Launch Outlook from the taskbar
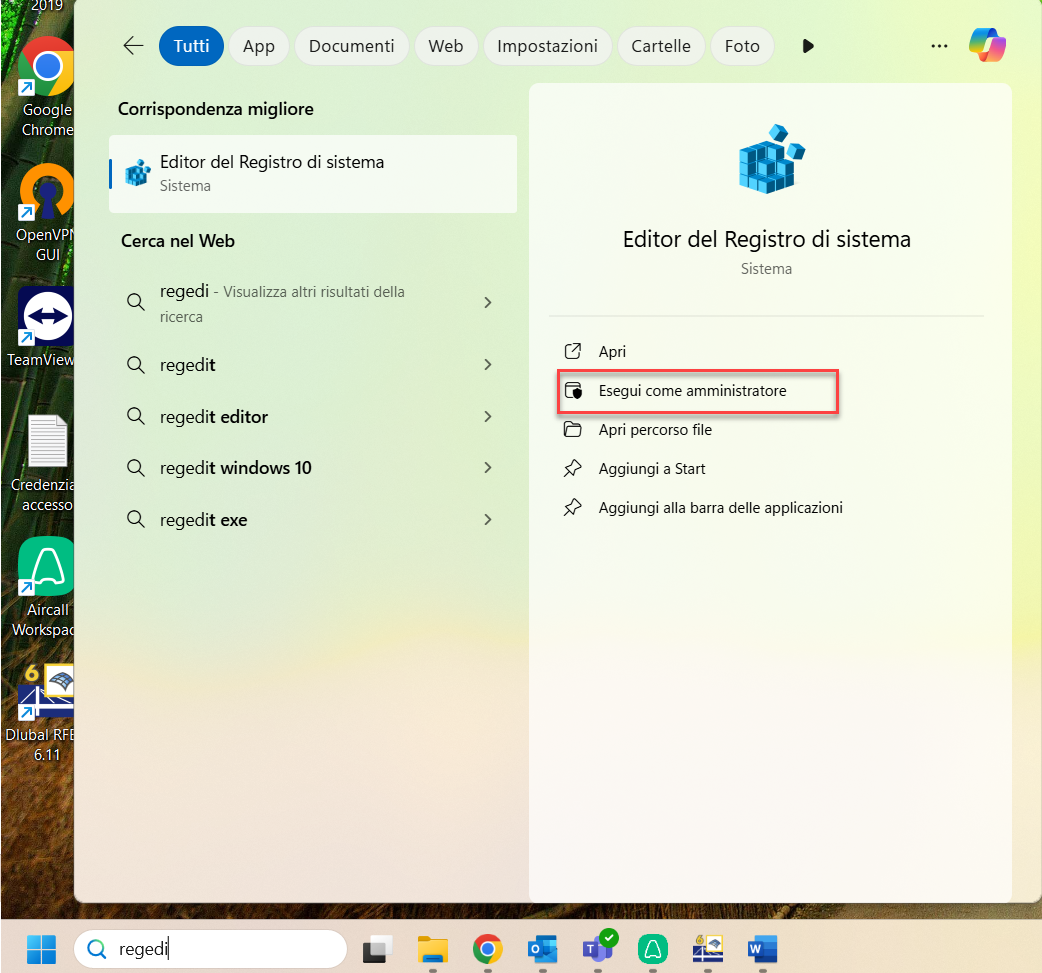 542,950
